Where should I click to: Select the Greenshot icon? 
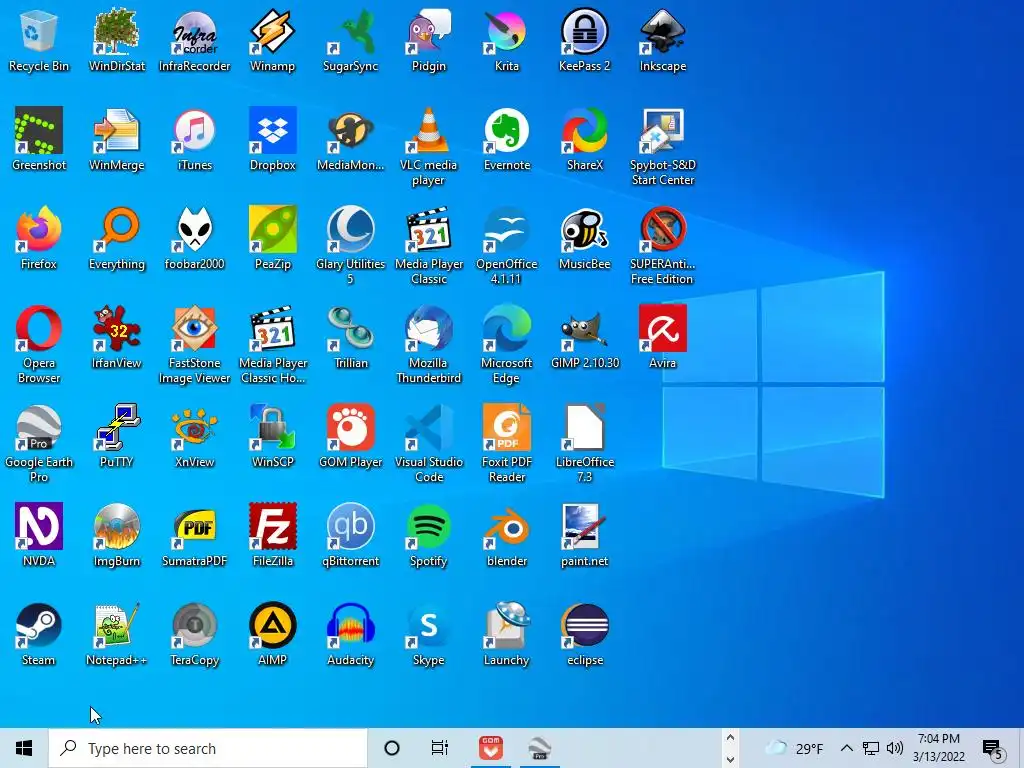(x=39, y=140)
